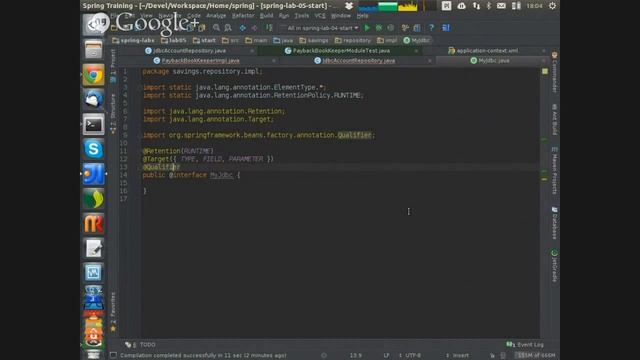Click lab05 breadcrumb in navigation bar
The width and height of the screenshot is (640, 360).
click(174, 40)
